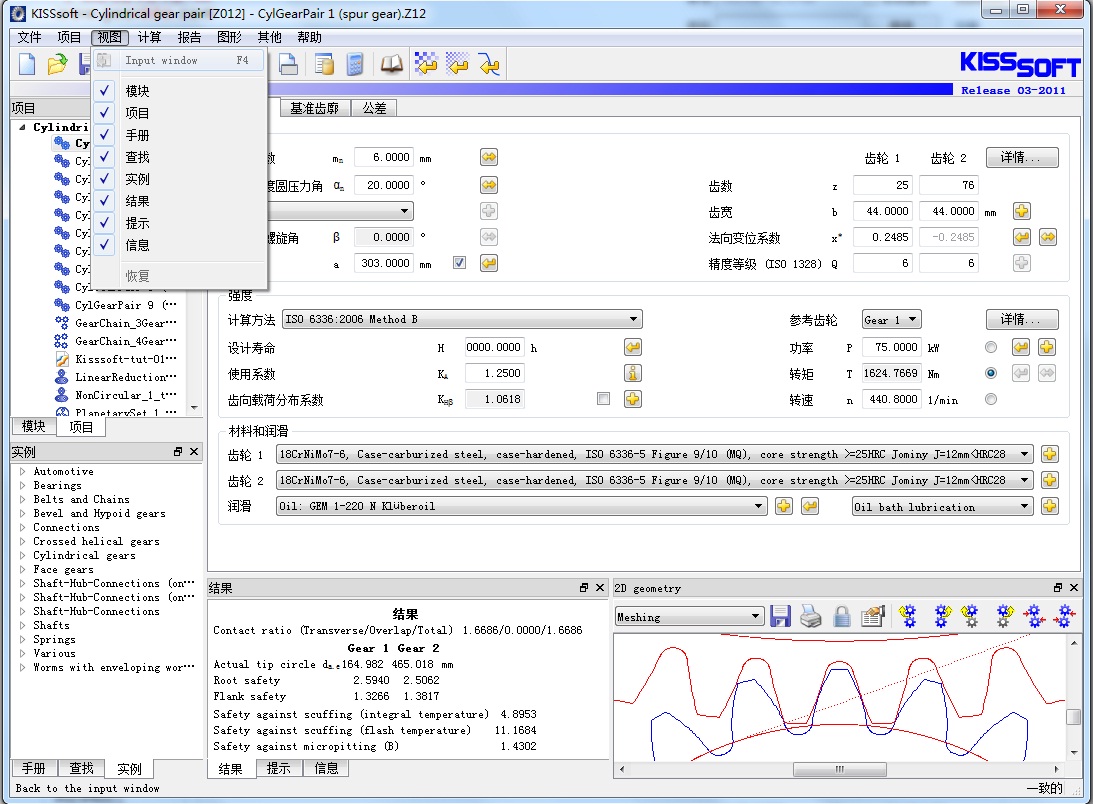This screenshot has height=804, width=1093.
Task: Switch to the 手册 tab bottom left
Action: point(34,768)
